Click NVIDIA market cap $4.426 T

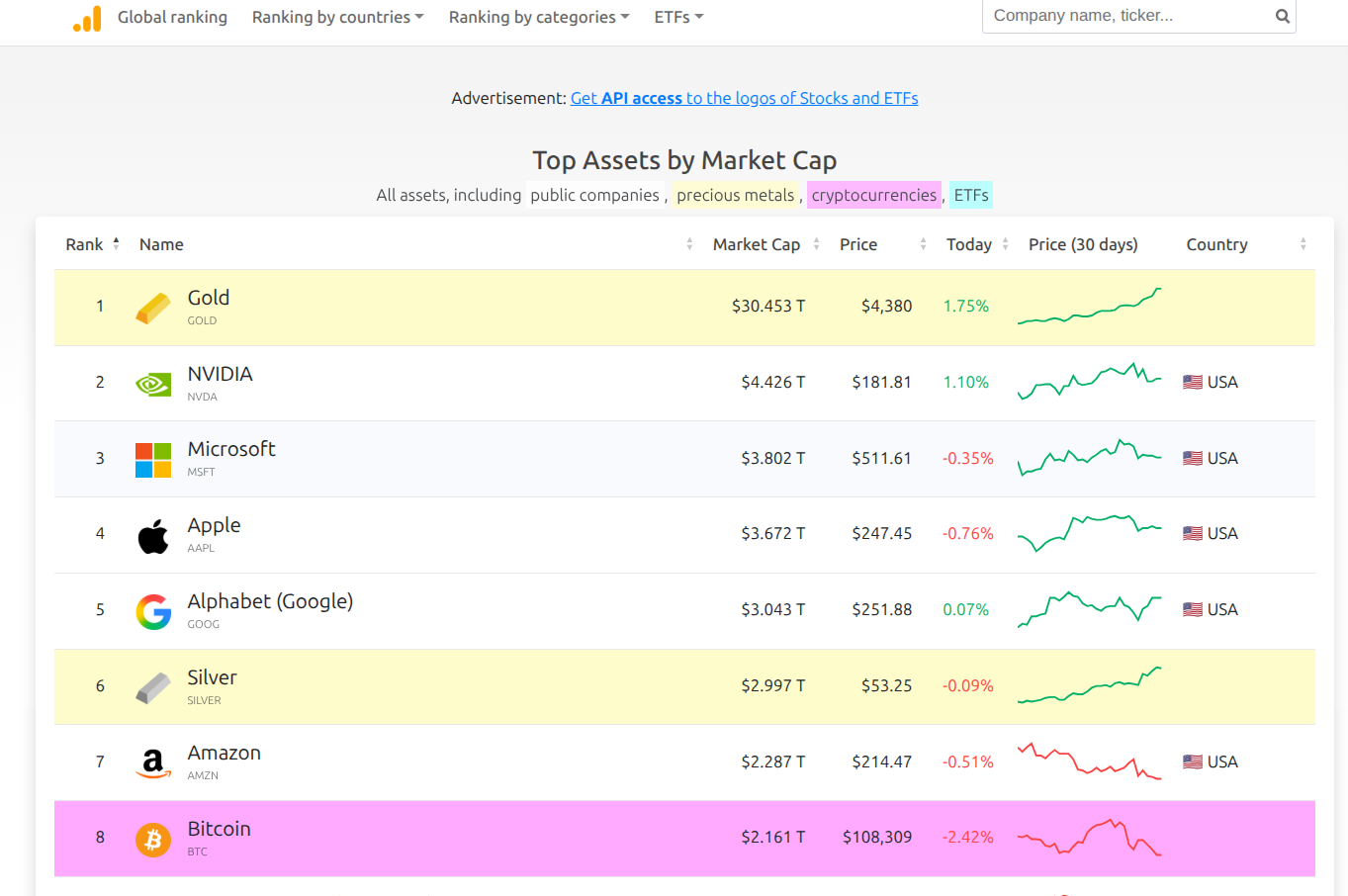point(773,382)
